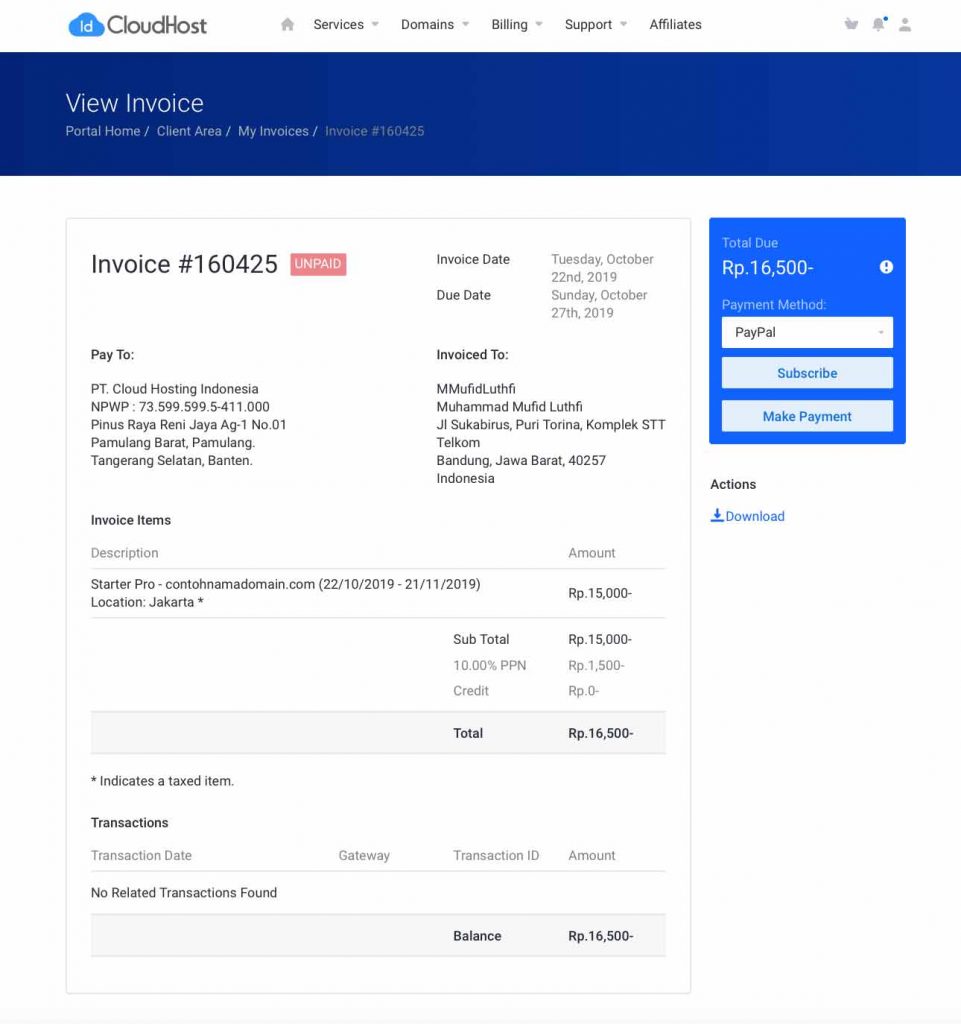Click the info icon beside Total Due amount
Screen dimensions: 961x1024
click(885, 267)
